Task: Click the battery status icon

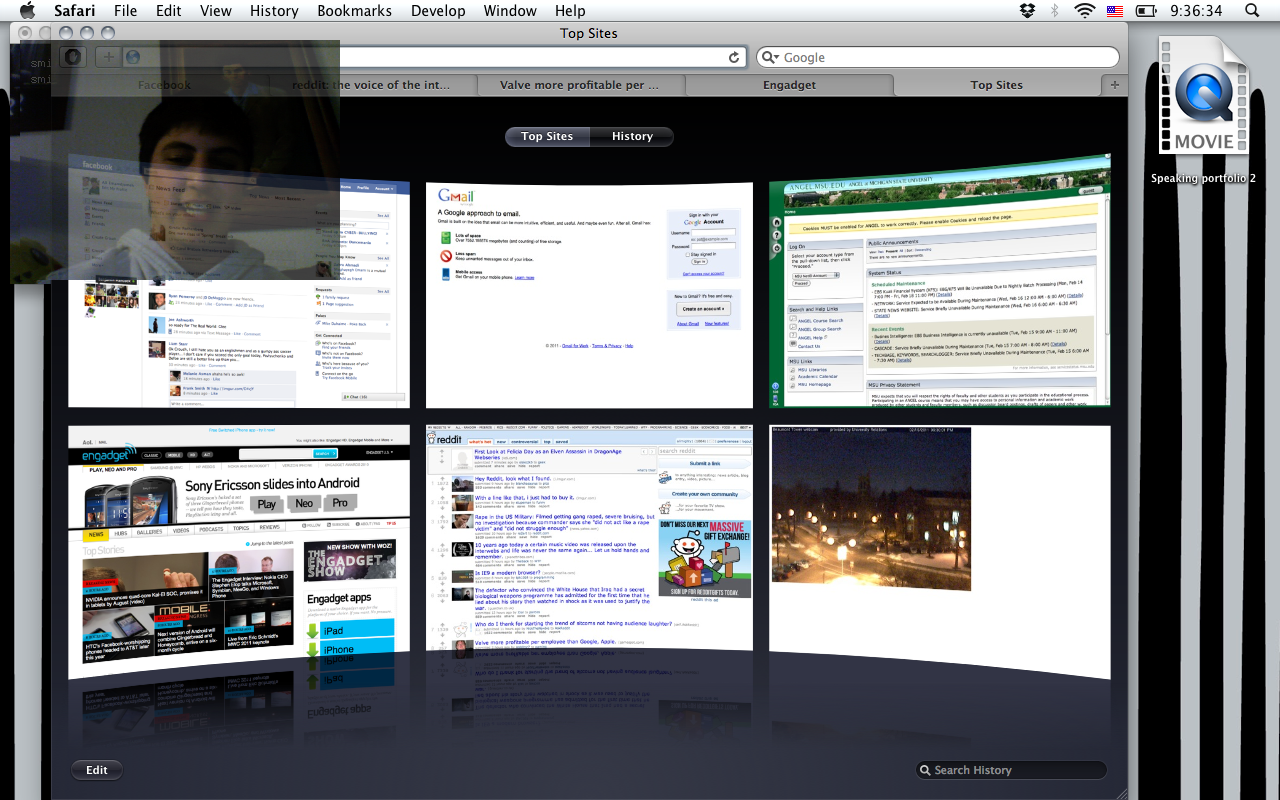Action: point(1147,11)
